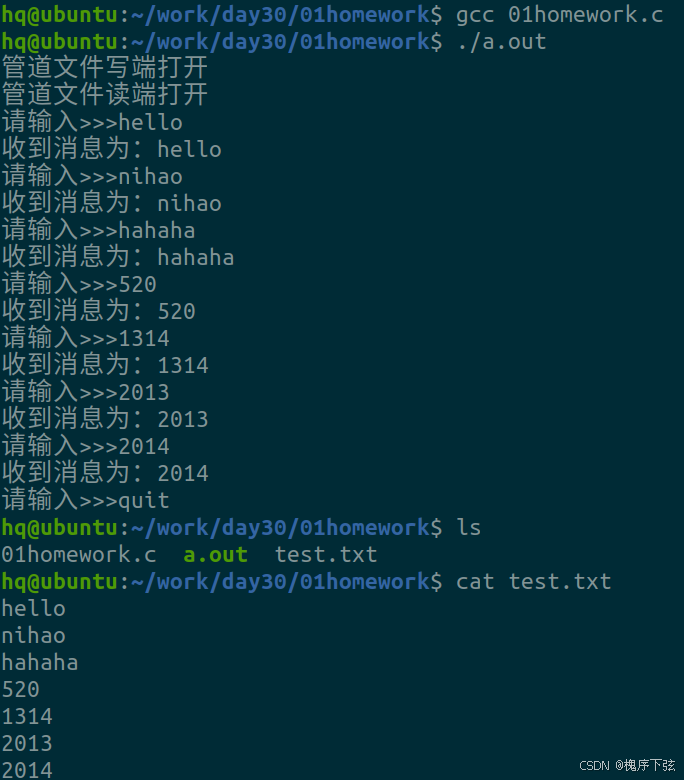Screen dimensions: 684x780
Task: Click the green a.out file name
Action: 215,555
